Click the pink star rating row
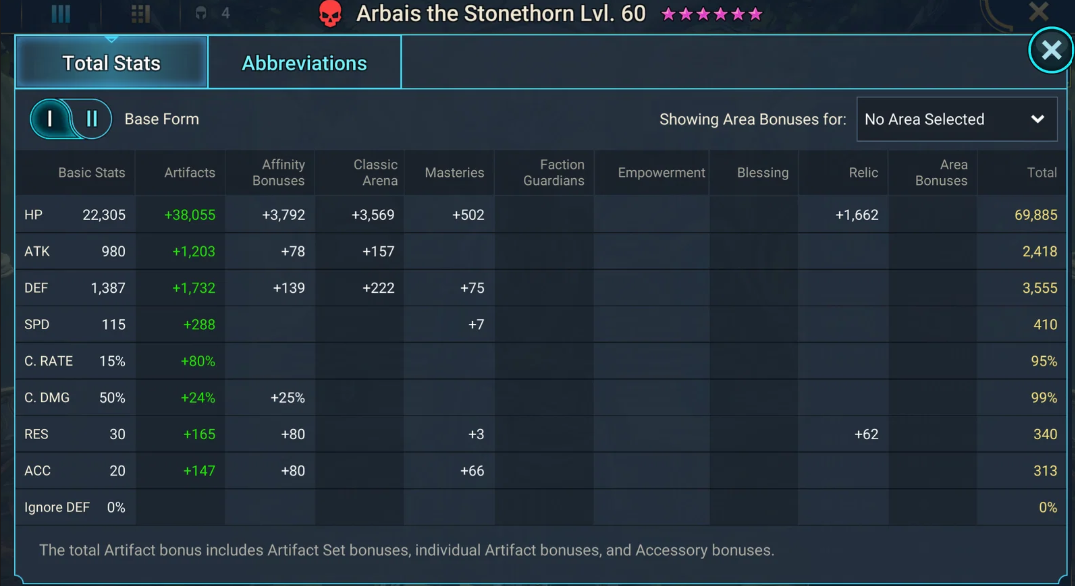Screen dimensions: 1075x586 click(712, 14)
